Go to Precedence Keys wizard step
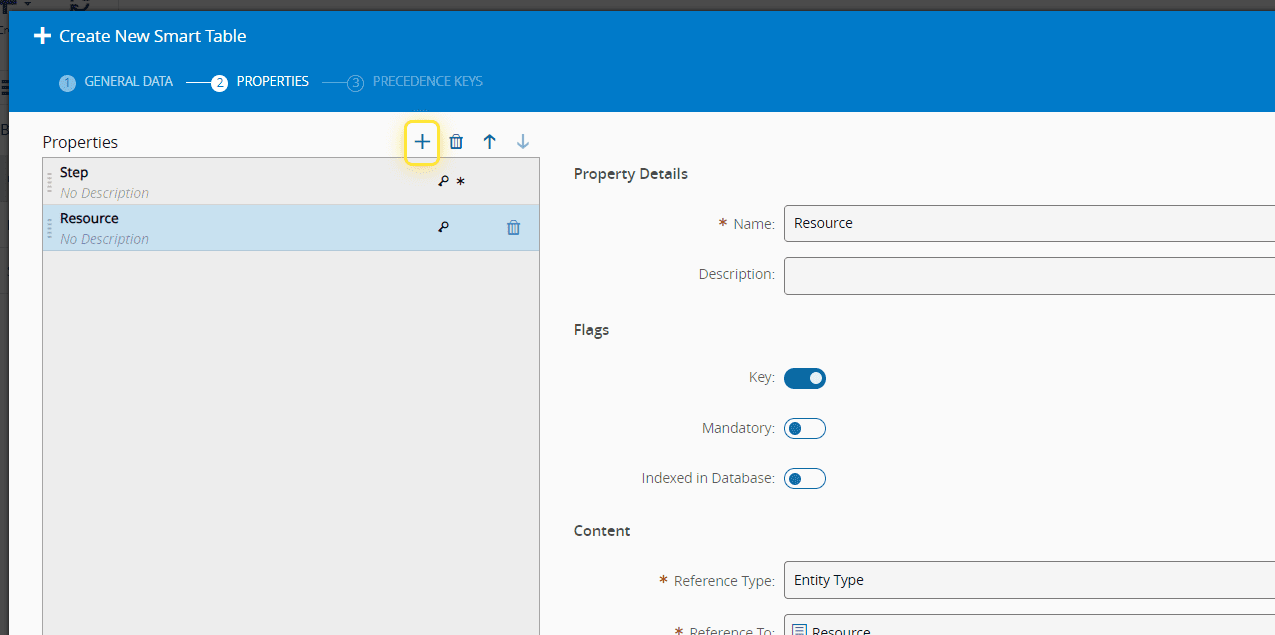This screenshot has width=1275, height=635. tap(415, 82)
